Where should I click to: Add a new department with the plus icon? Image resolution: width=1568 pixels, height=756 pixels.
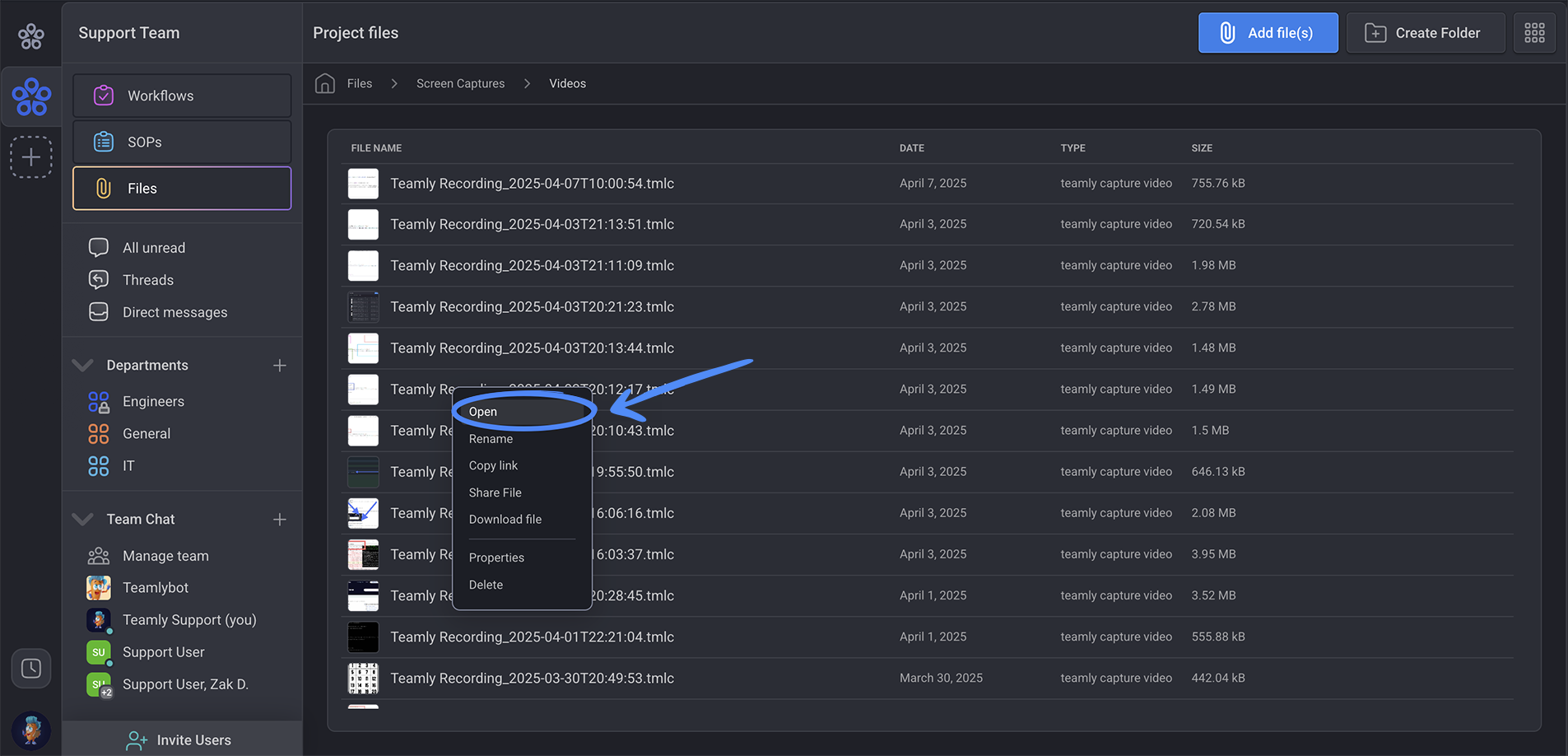coord(280,365)
